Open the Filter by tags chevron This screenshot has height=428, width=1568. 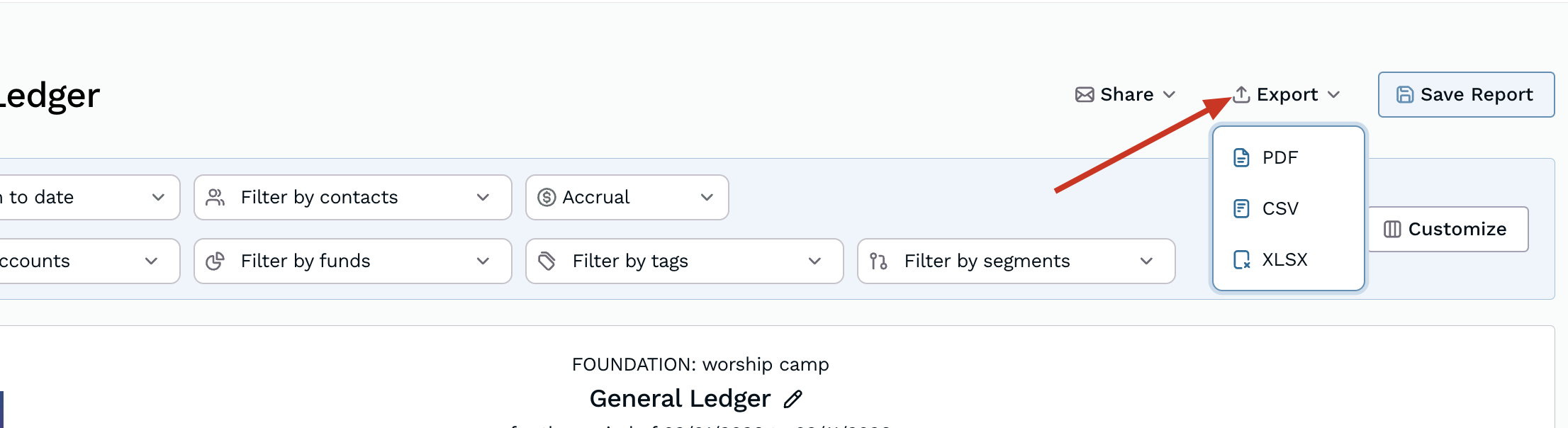[815, 261]
